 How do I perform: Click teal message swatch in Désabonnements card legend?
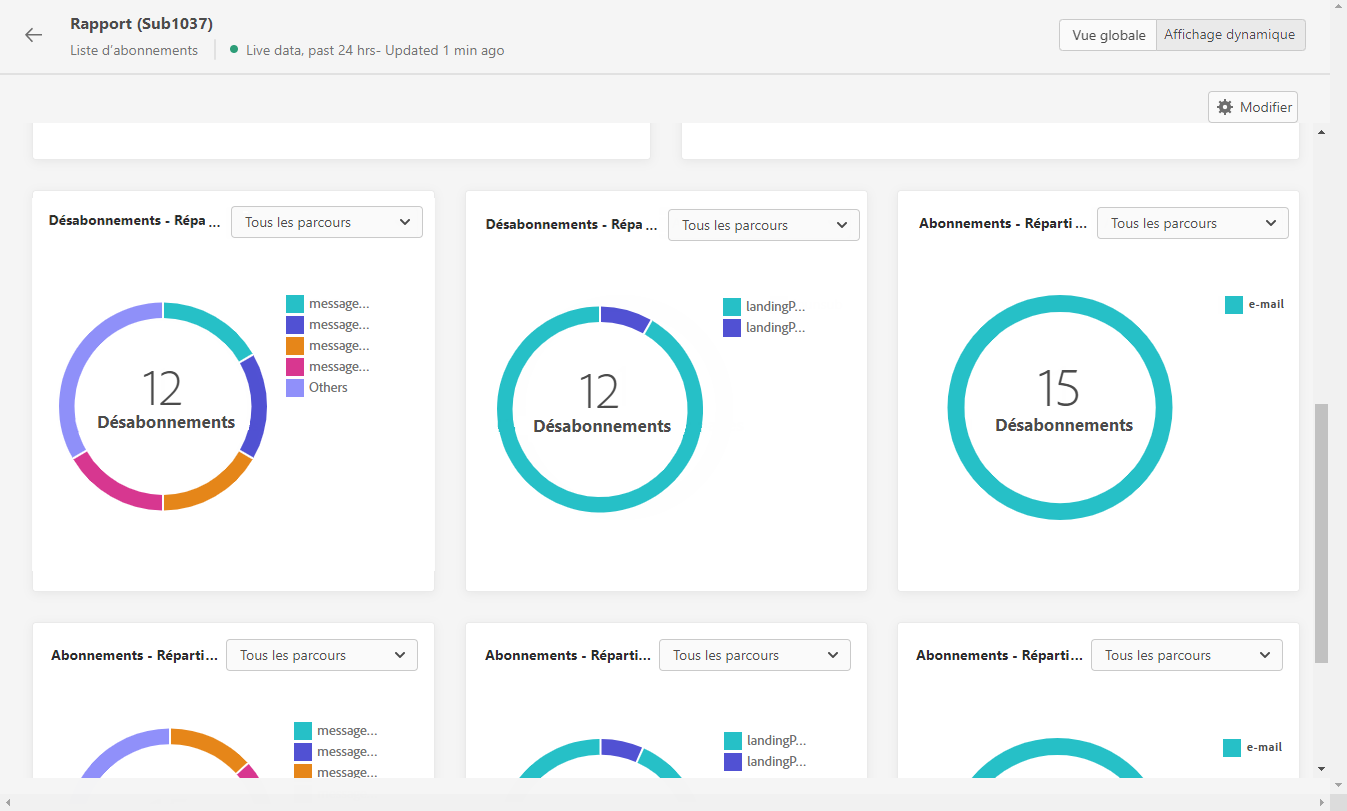[x=295, y=304]
